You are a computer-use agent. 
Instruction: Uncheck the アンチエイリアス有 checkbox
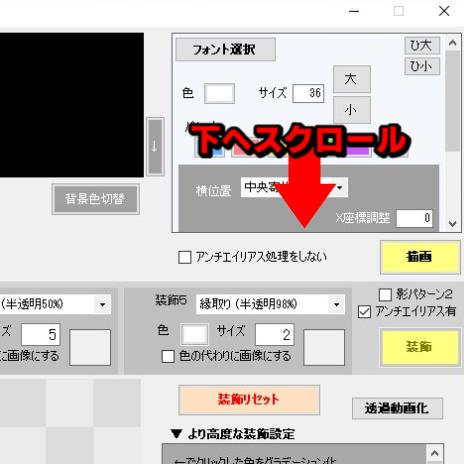(x=364, y=312)
